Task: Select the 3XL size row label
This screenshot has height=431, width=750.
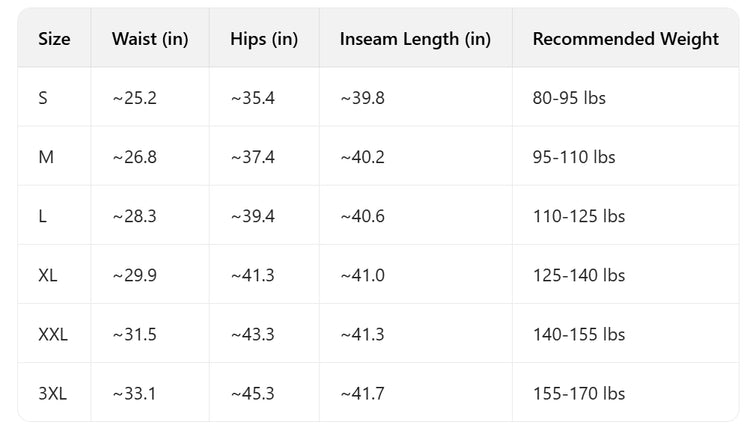Action: [x=52, y=393]
